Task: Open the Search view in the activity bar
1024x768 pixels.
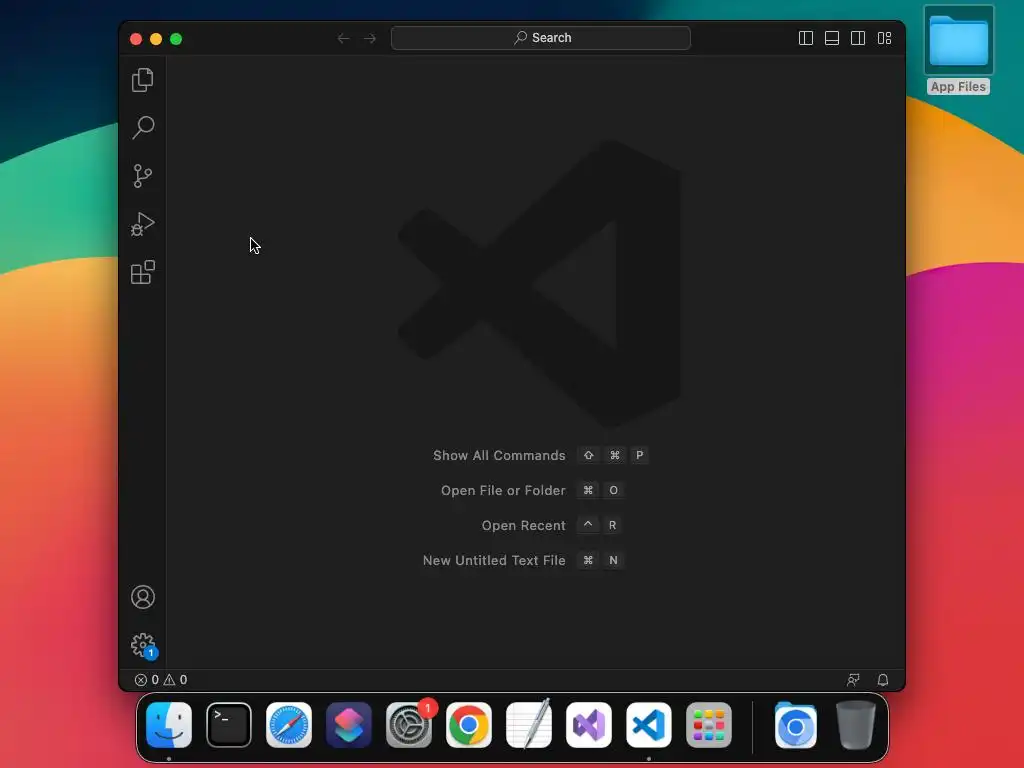Action: click(142, 127)
